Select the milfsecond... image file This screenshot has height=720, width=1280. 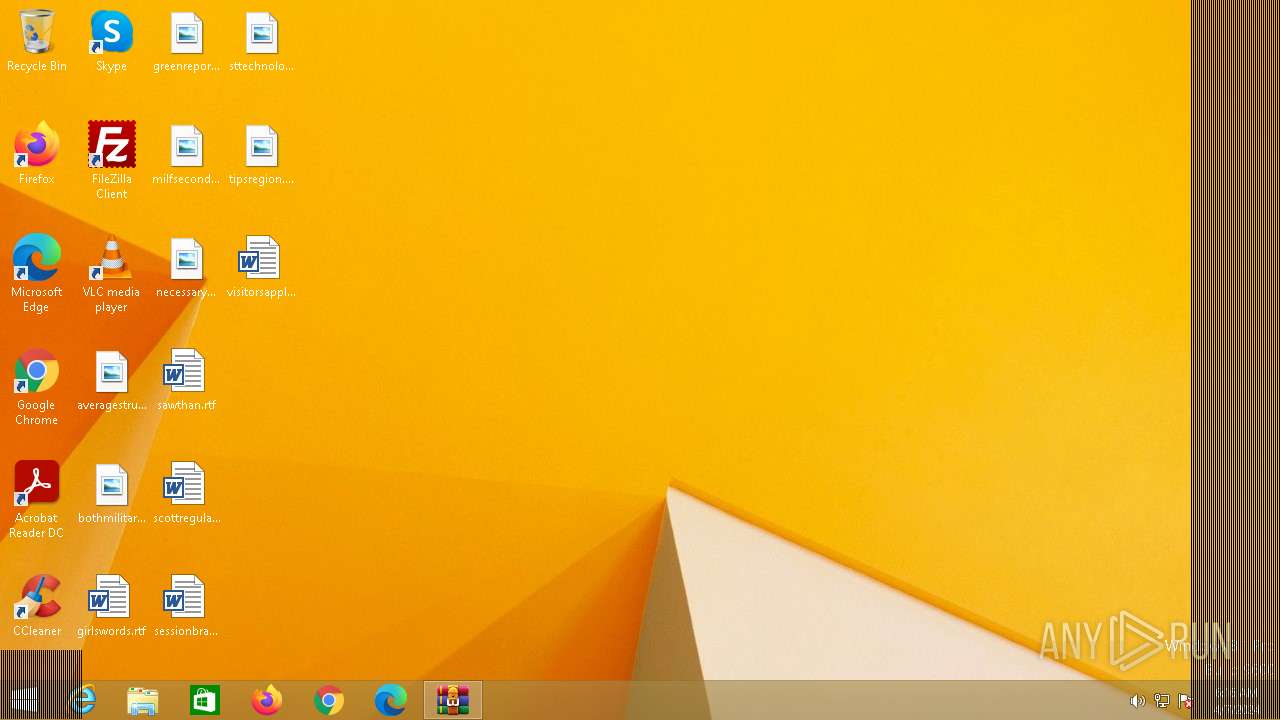click(186, 154)
